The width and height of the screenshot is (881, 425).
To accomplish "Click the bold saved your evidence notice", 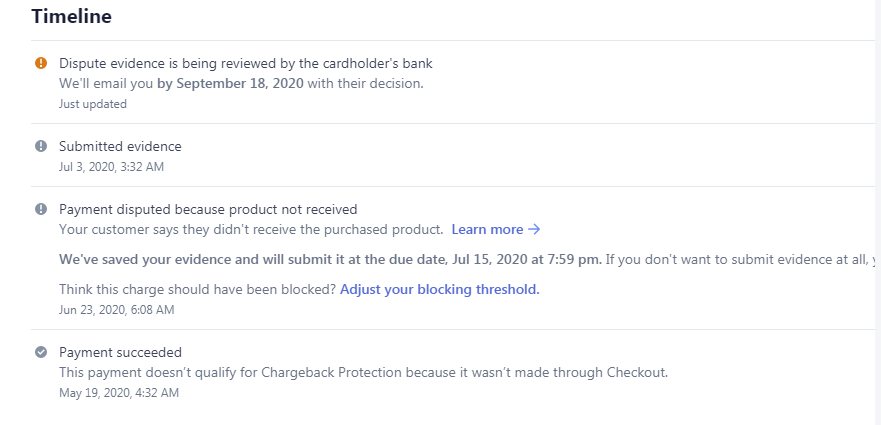I will [330, 259].
